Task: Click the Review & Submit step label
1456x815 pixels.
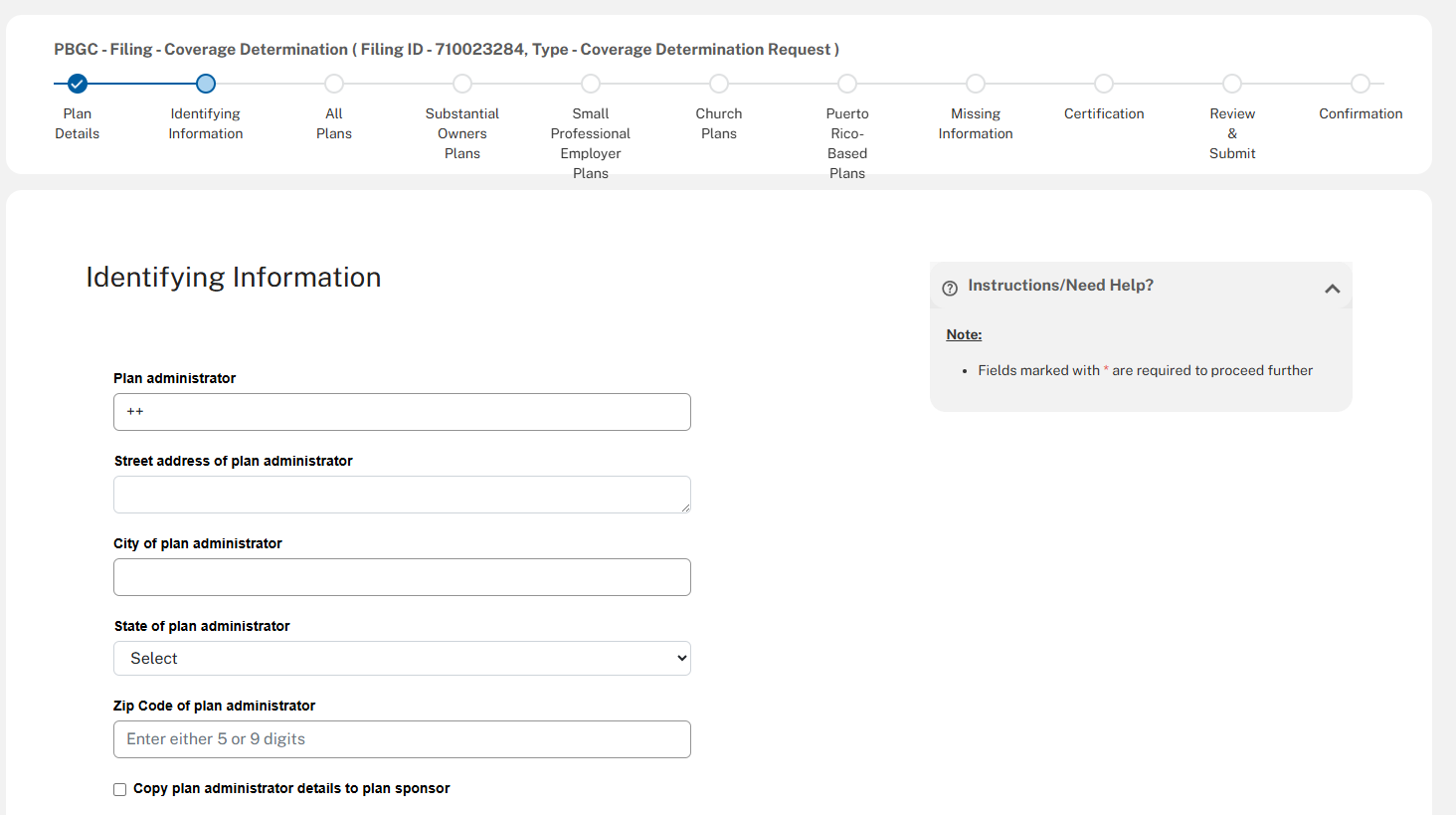Action: pos(1232,133)
